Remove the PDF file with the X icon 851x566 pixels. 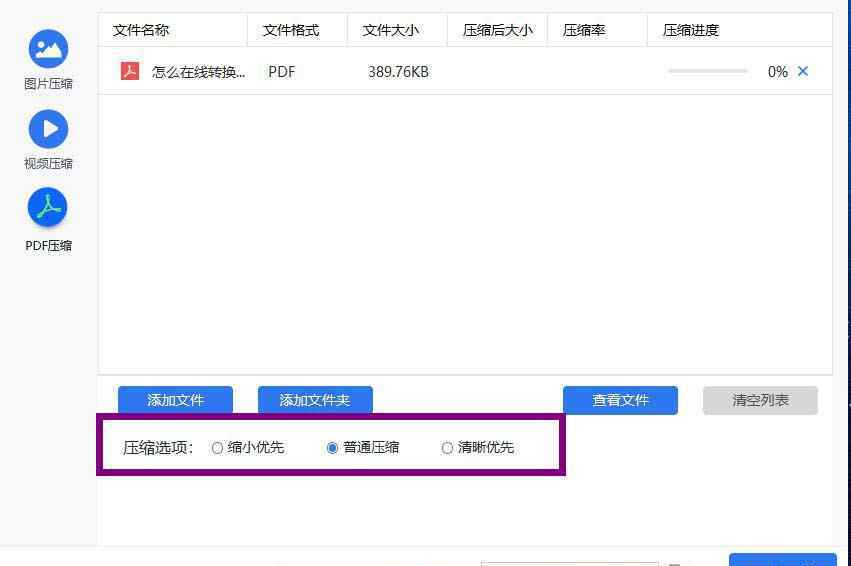coord(803,71)
